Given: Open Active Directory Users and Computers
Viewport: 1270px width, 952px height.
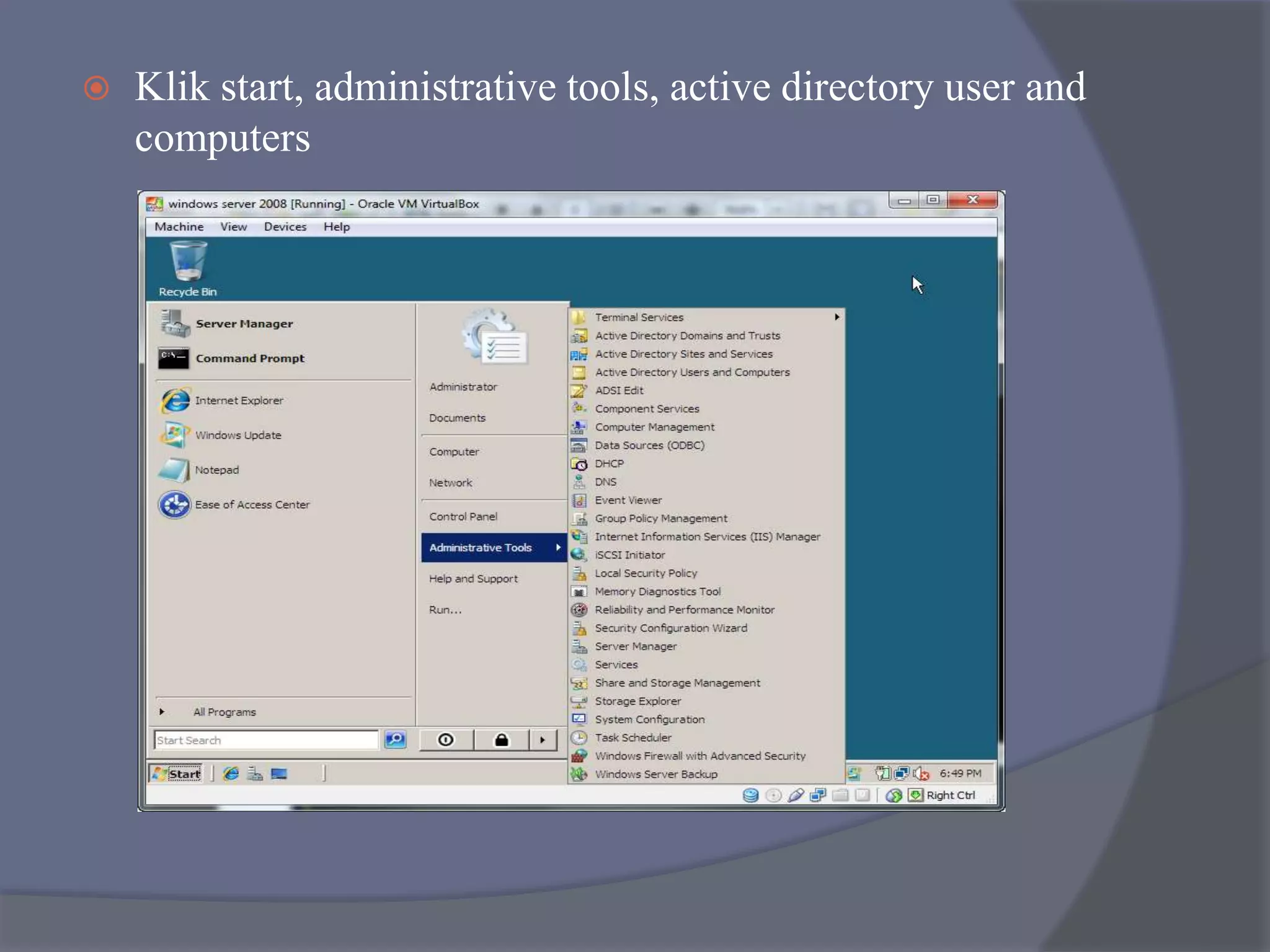Looking at the screenshot, I should (x=706, y=372).
